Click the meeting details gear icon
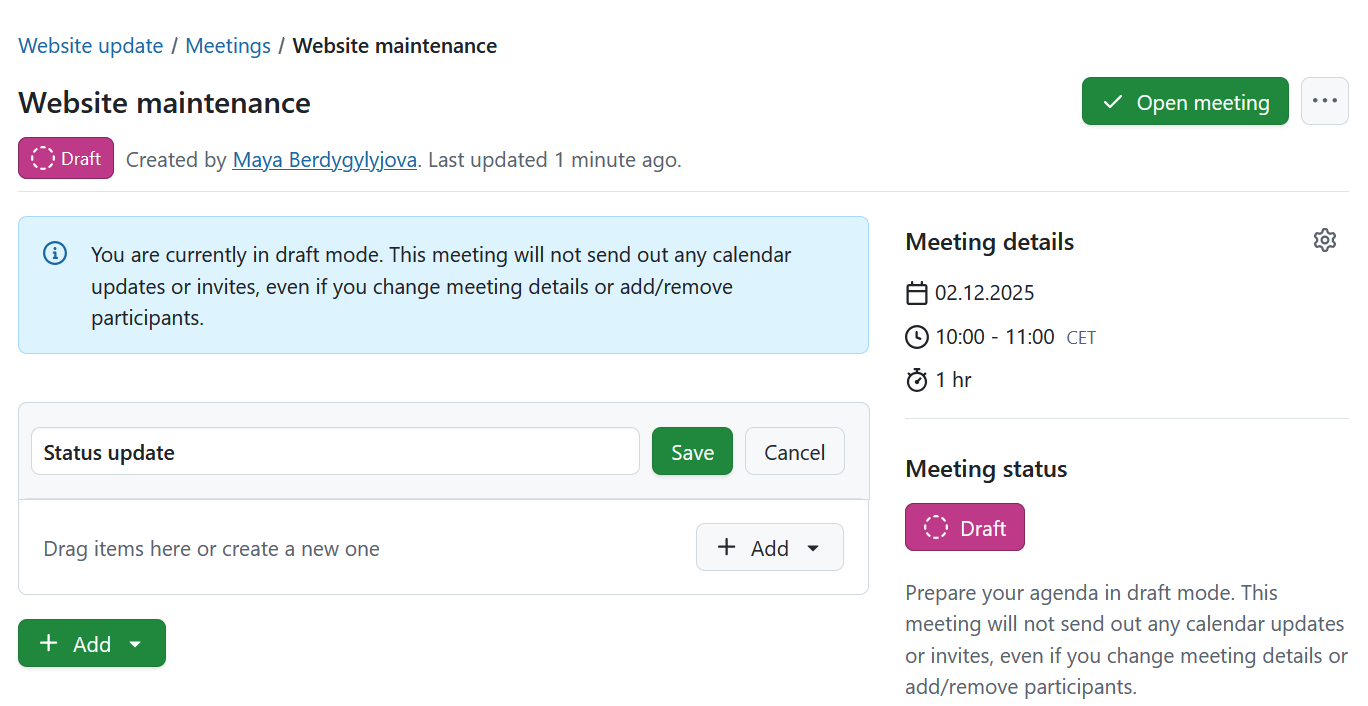Image resolution: width=1368 pixels, height=706 pixels. [1324, 240]
